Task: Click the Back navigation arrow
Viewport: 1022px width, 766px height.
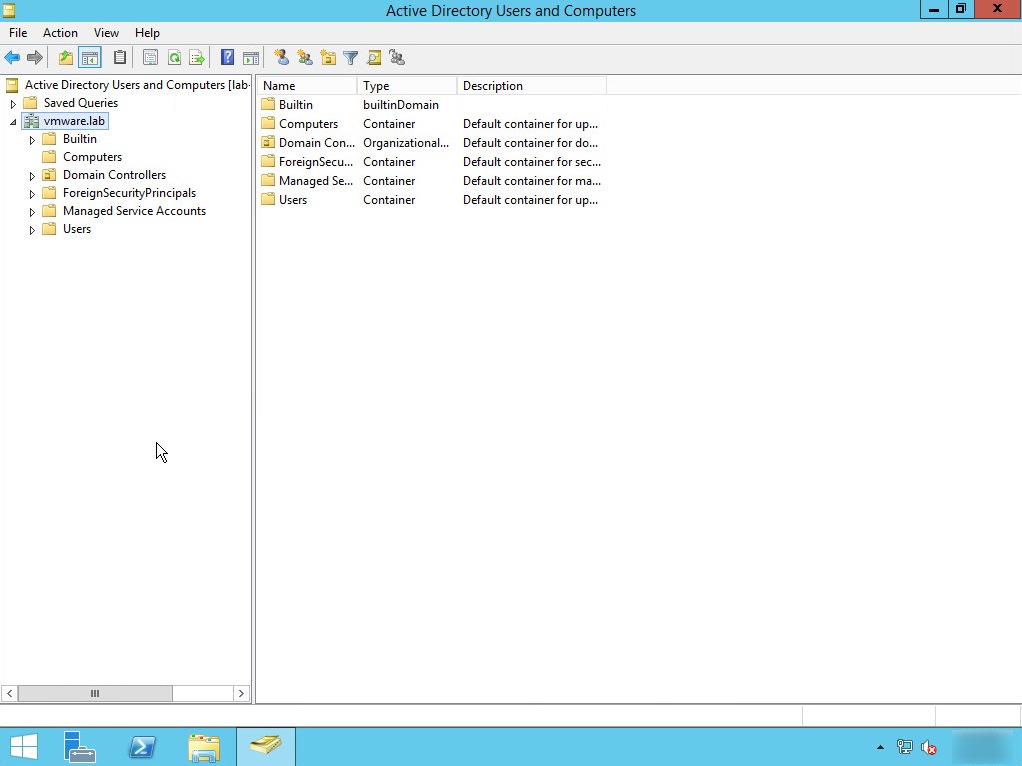Action: tap(13, 57)
